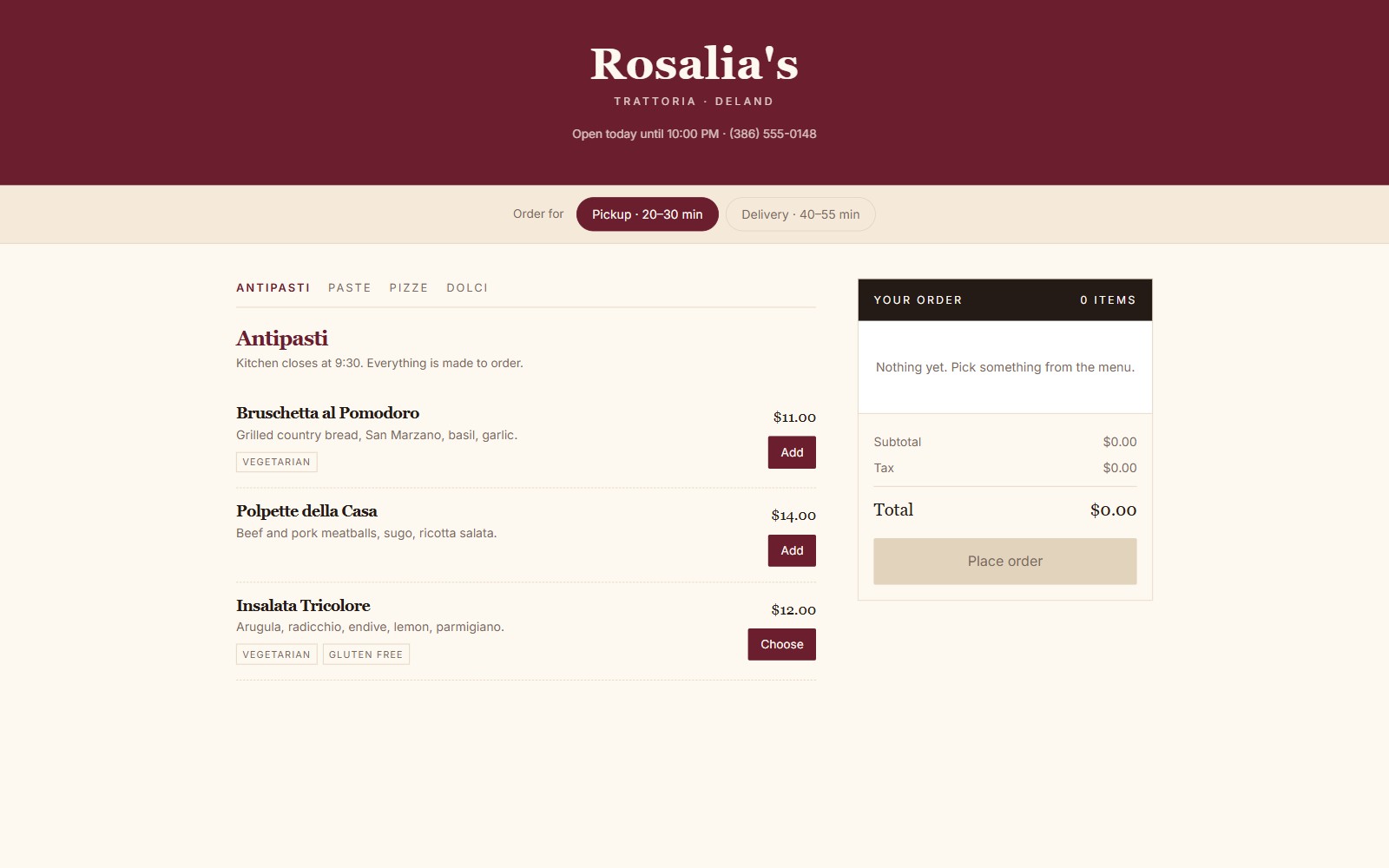Go to the Pizze tab
Image resolution: width=1389 pixels, height=868 pixels.
click(x=409, y=288)
